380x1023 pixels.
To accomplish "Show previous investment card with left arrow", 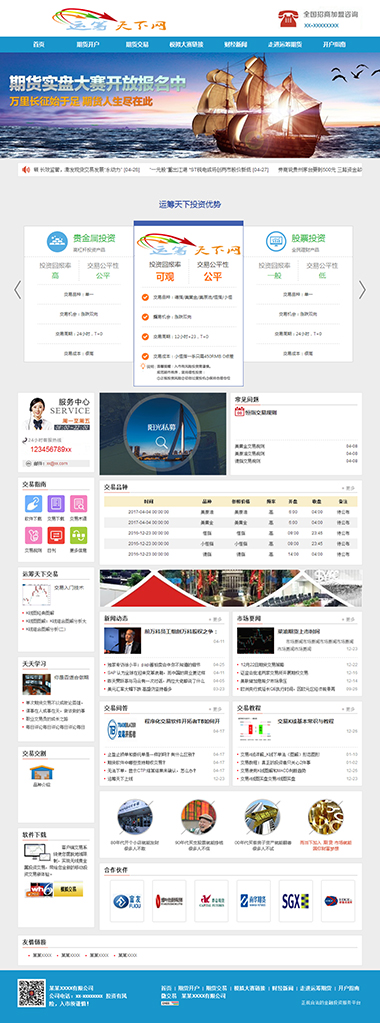I will 18,289.
